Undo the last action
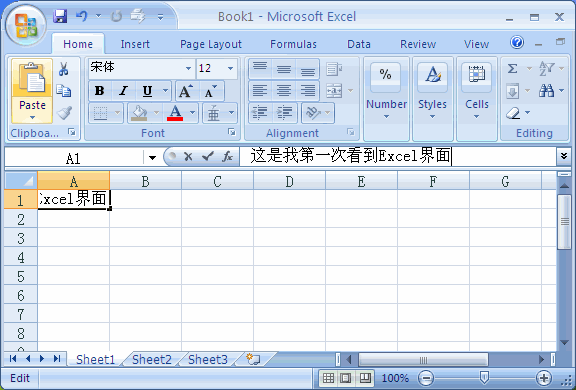Screen dimensions: 576x390 pos(82,17)
